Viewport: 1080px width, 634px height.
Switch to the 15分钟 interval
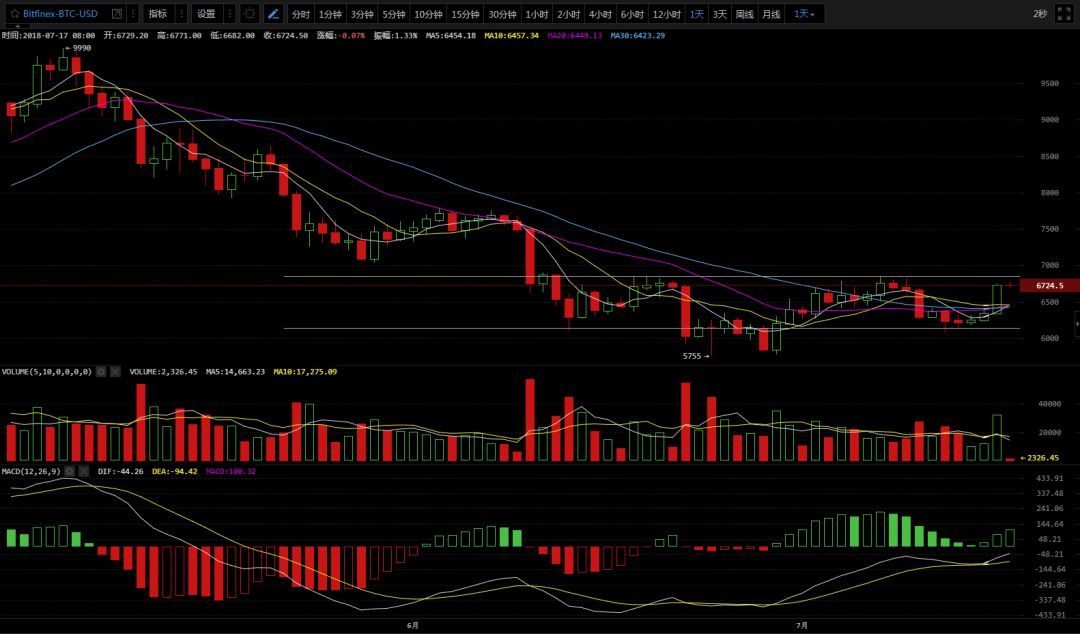click(x=465, y=14)
